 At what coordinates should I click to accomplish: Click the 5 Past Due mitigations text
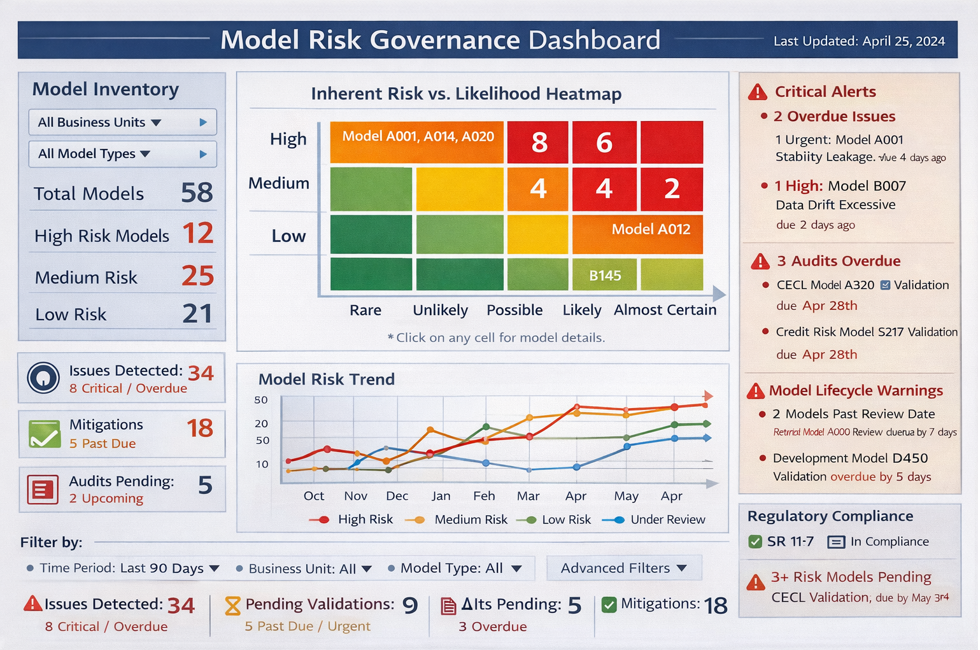tap(102, 444)
